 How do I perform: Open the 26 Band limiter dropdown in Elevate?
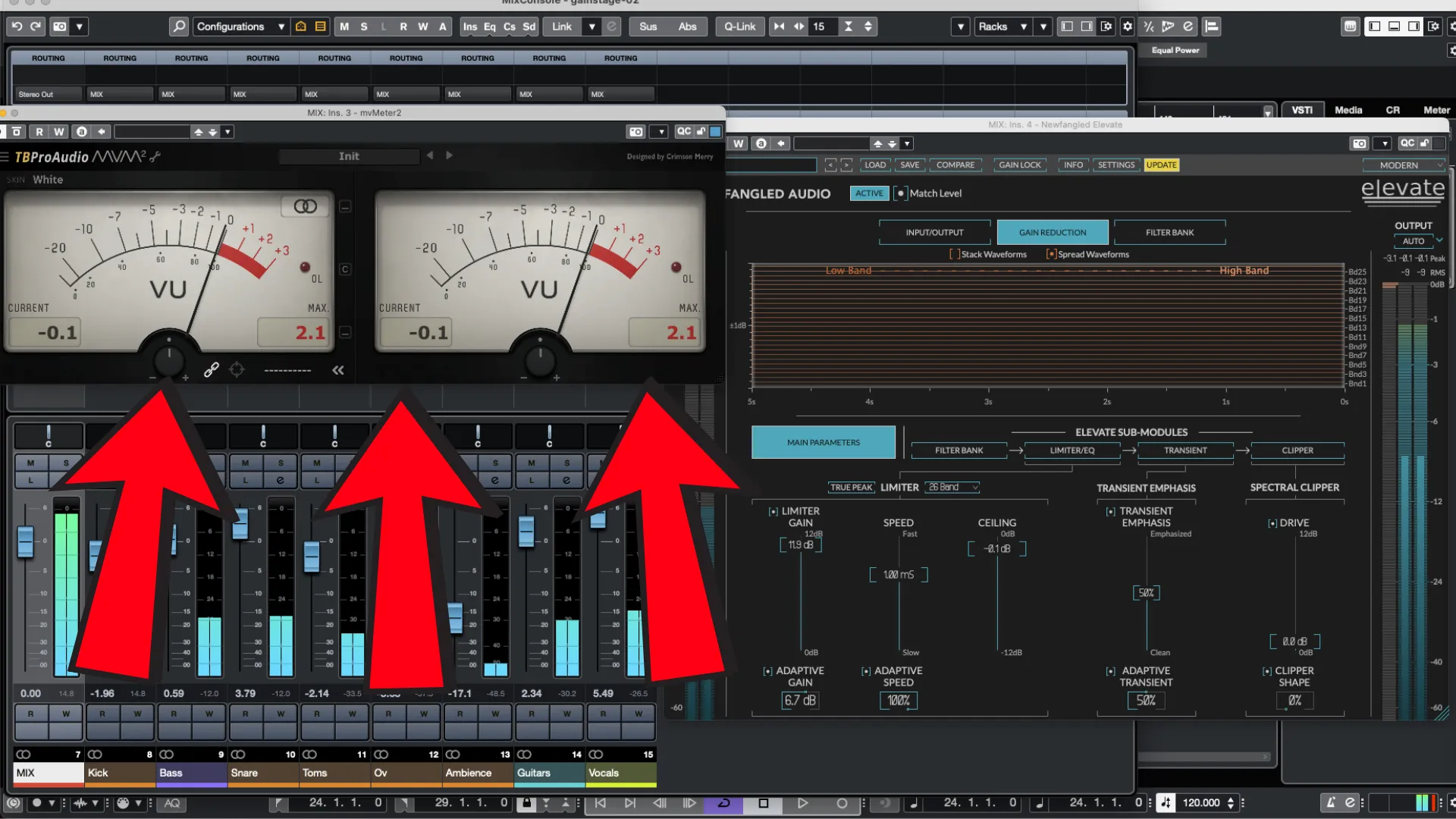click(x=953, y=487)
